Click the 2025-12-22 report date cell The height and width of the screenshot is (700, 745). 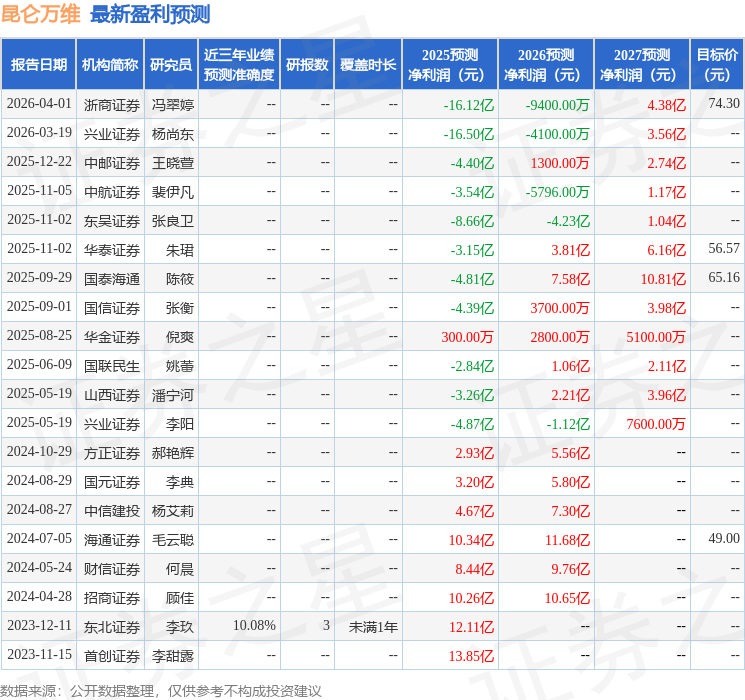39,162
